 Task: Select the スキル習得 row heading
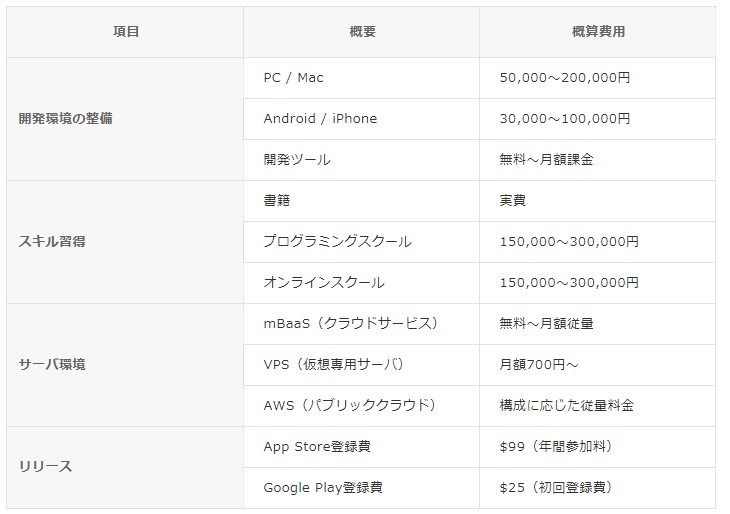coord(52,241)
